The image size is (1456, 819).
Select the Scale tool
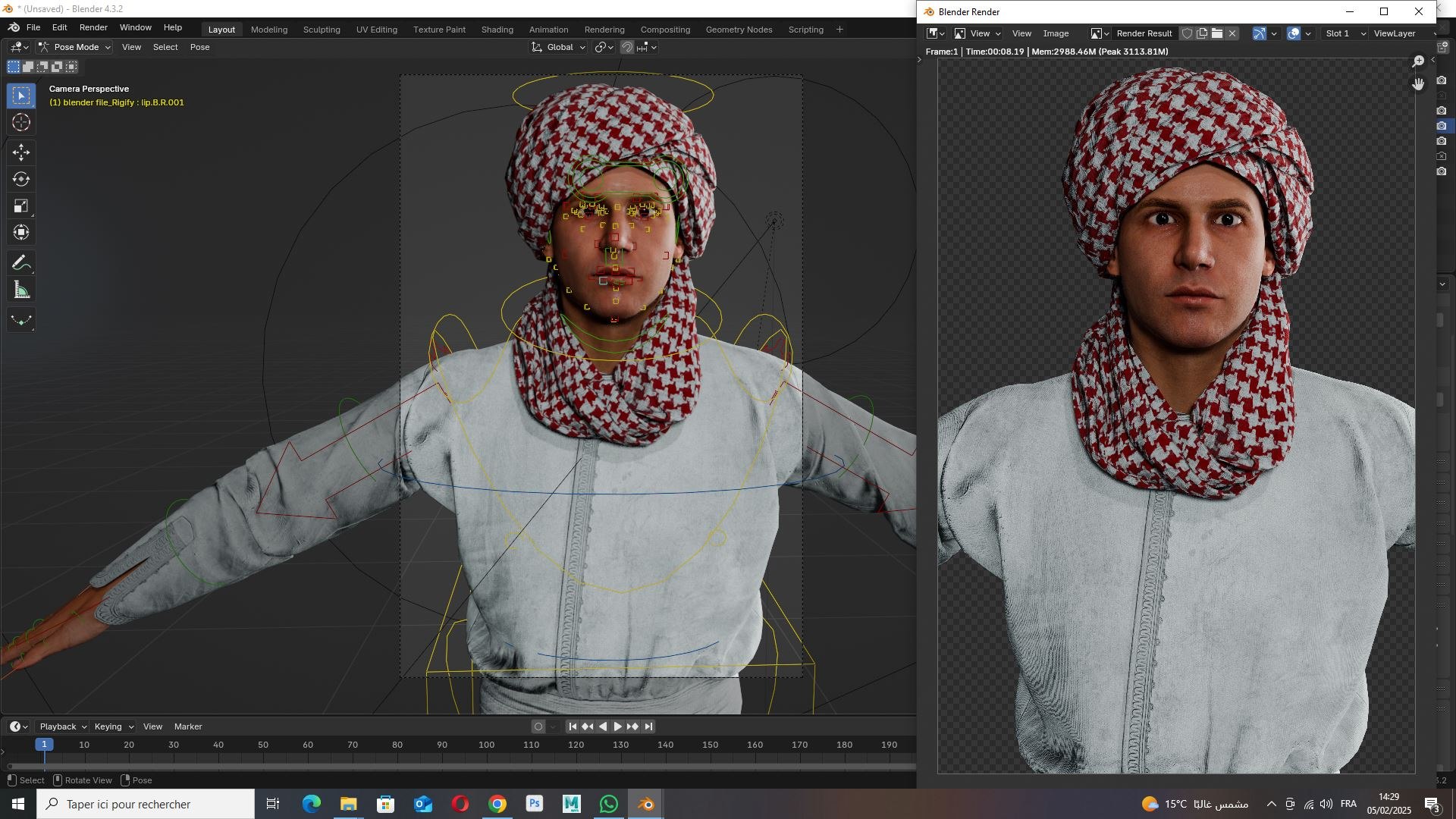(x=21, y=206)
